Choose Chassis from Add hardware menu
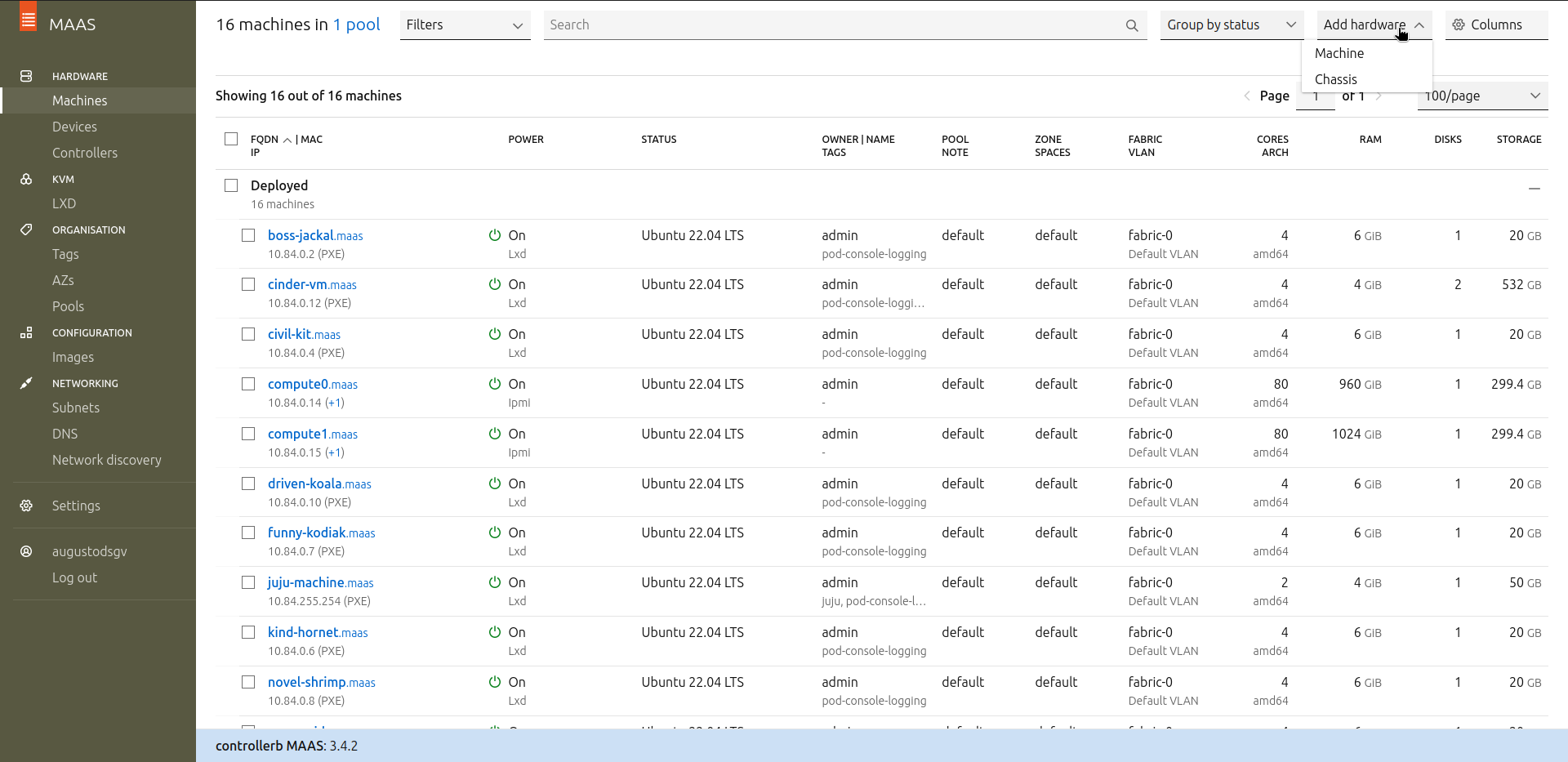 coord(1366,79)
